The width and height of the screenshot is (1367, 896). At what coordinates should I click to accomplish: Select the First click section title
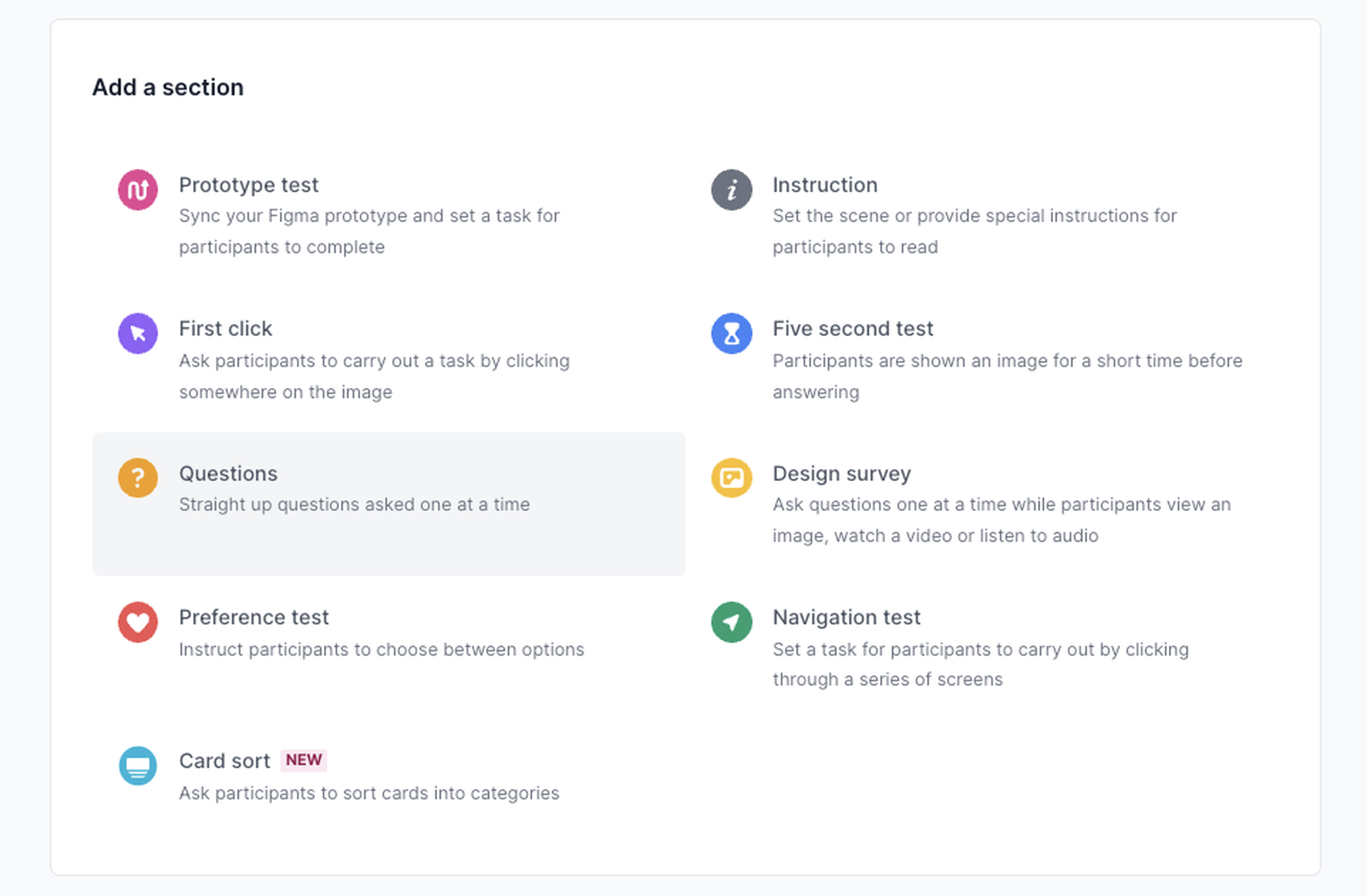(225, 329)
